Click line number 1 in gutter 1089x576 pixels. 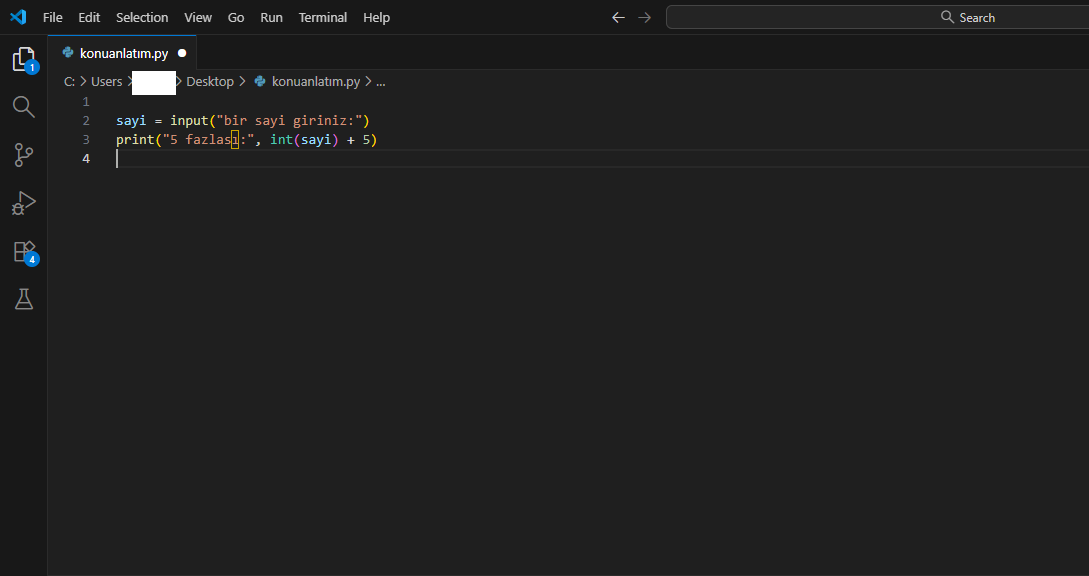coord(86,101)
